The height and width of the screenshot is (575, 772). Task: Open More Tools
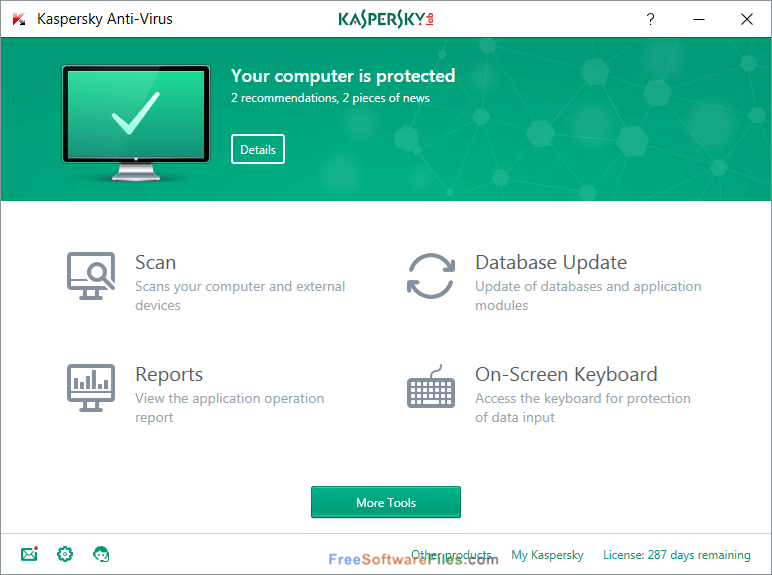[386, 502]
